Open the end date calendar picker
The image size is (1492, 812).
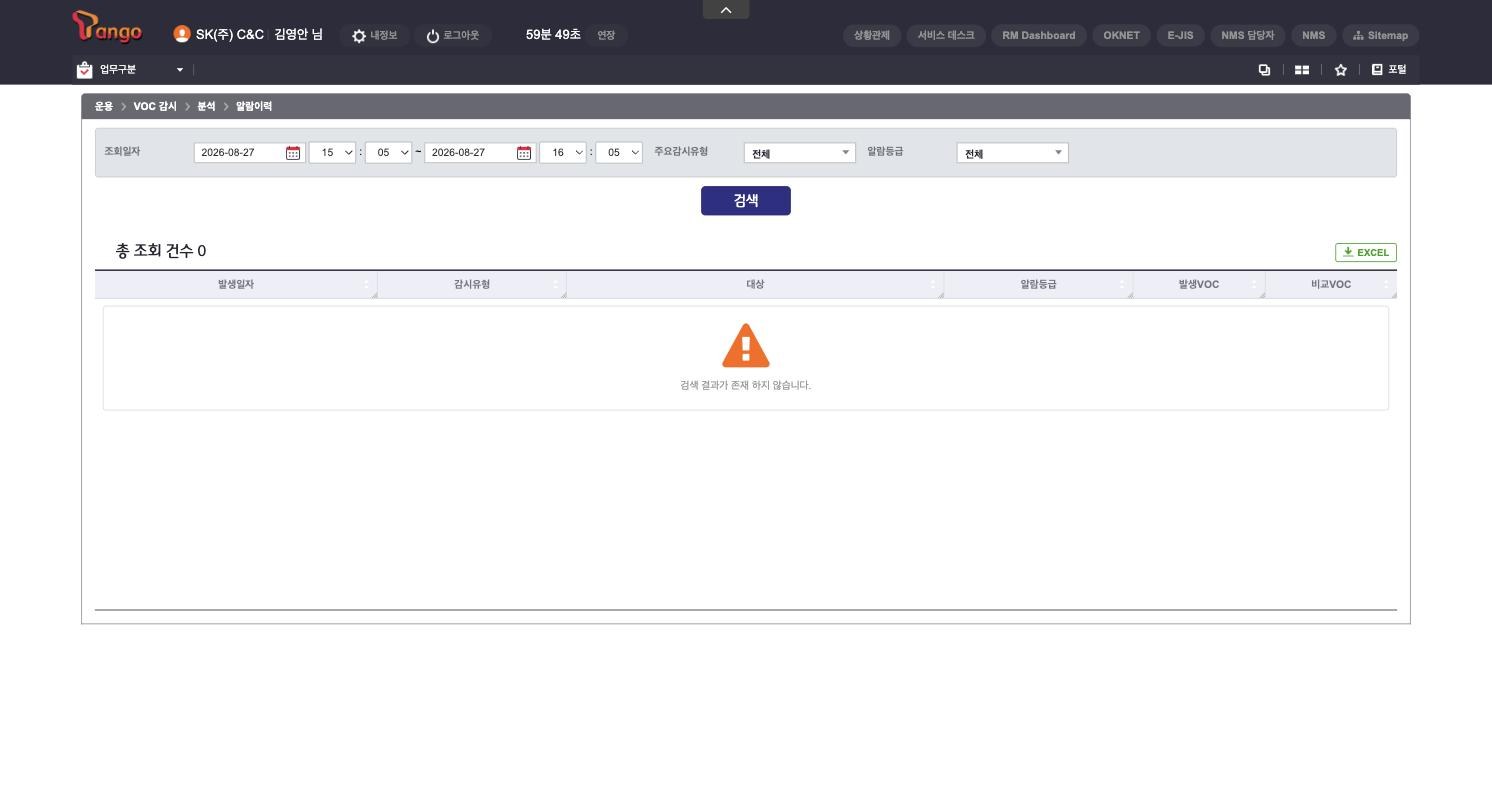[x=524, y=153]
